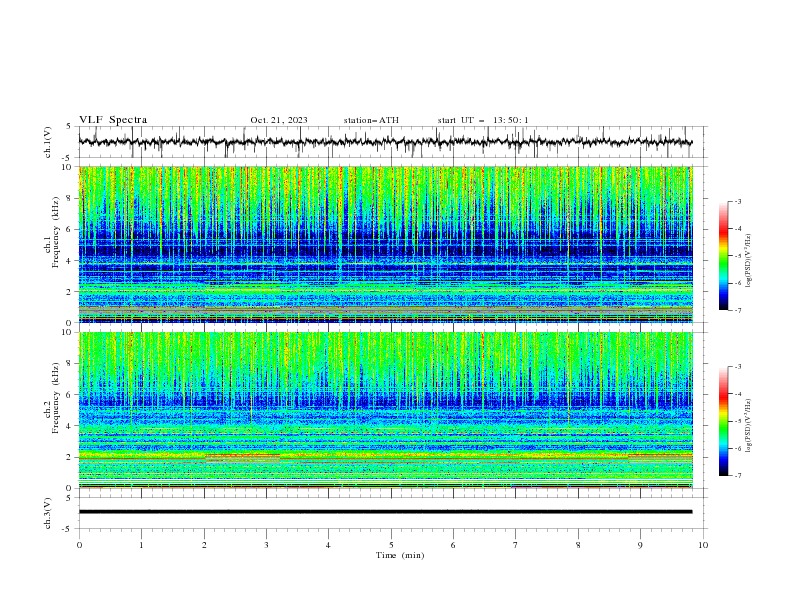The width and height of the screenshot is (792, 612).
Task: Click the "7" minute tick label
Action: coord(516,545)
